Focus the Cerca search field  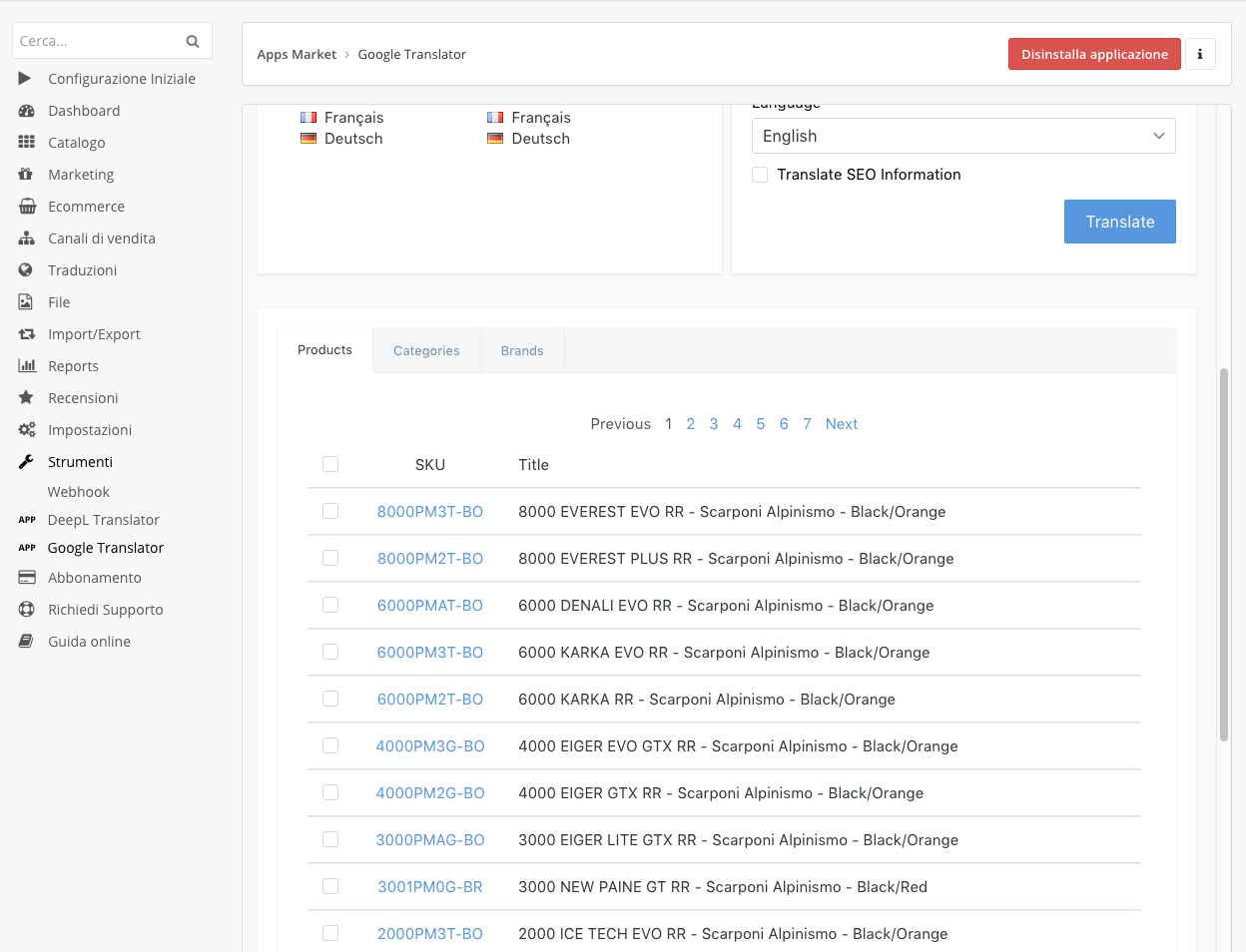coord(98,41)
